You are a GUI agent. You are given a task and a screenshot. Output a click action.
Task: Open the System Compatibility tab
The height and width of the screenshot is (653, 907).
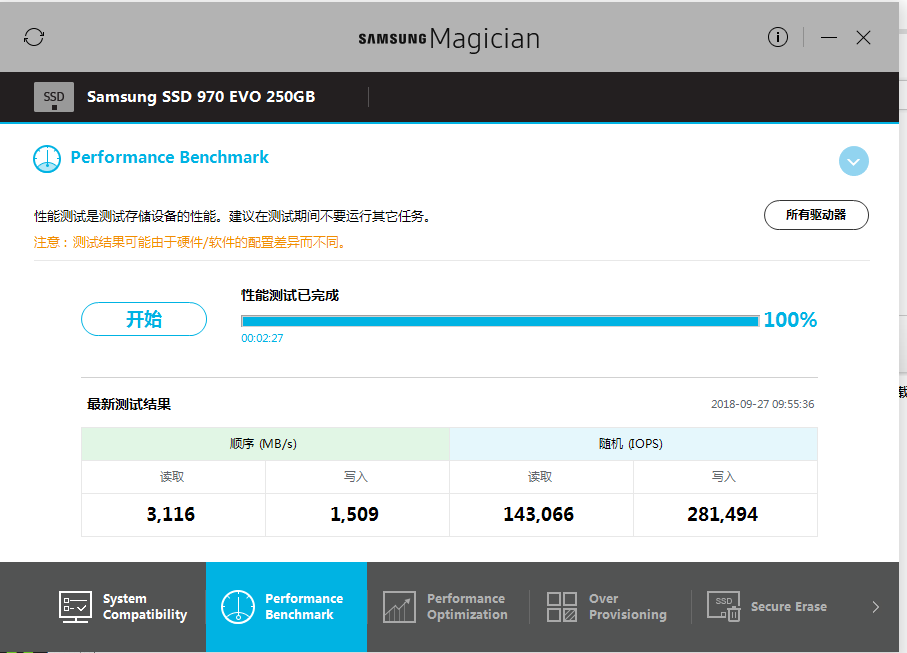(124, 607)
